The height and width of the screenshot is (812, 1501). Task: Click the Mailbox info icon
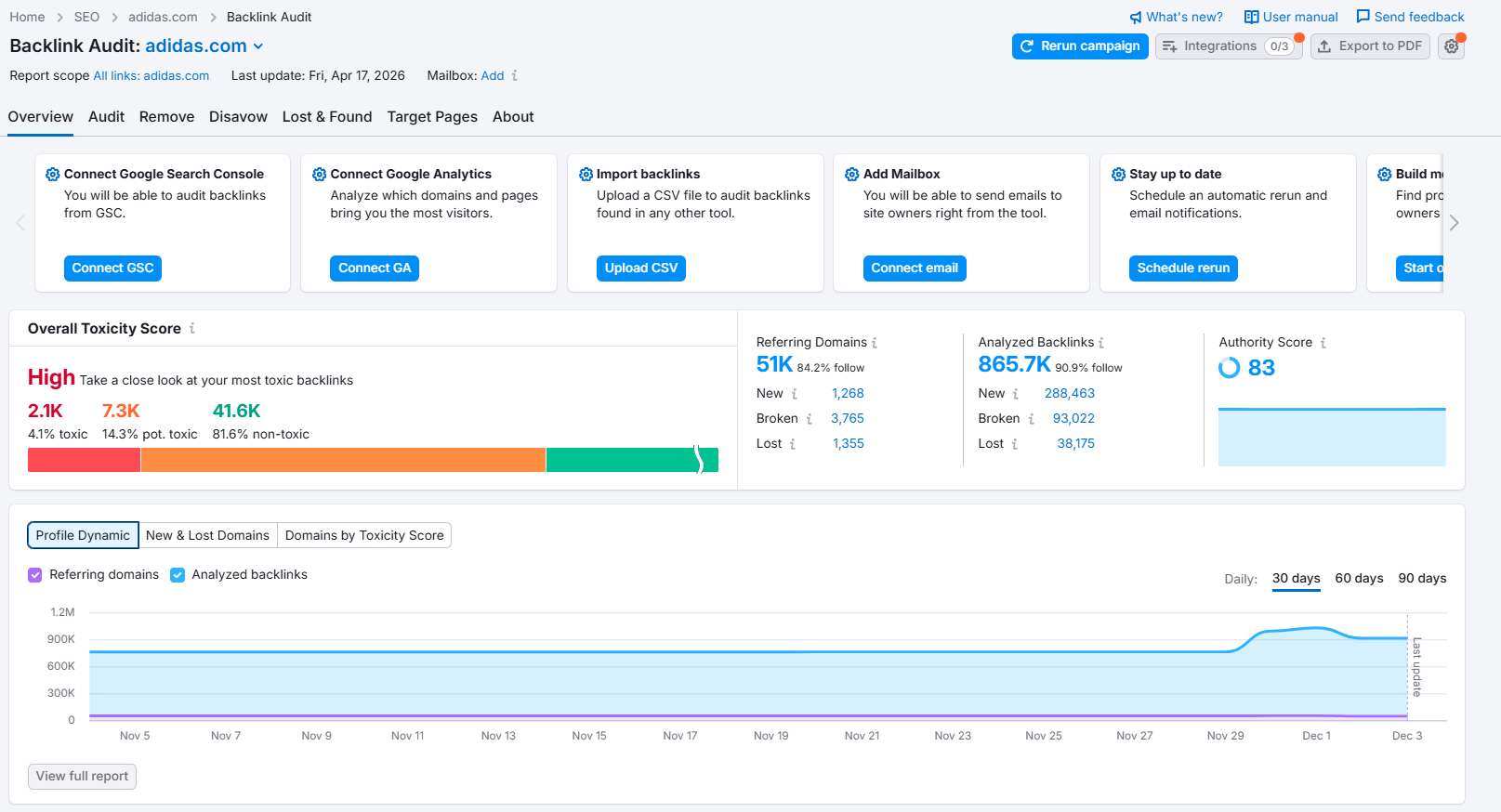[515, 76]
